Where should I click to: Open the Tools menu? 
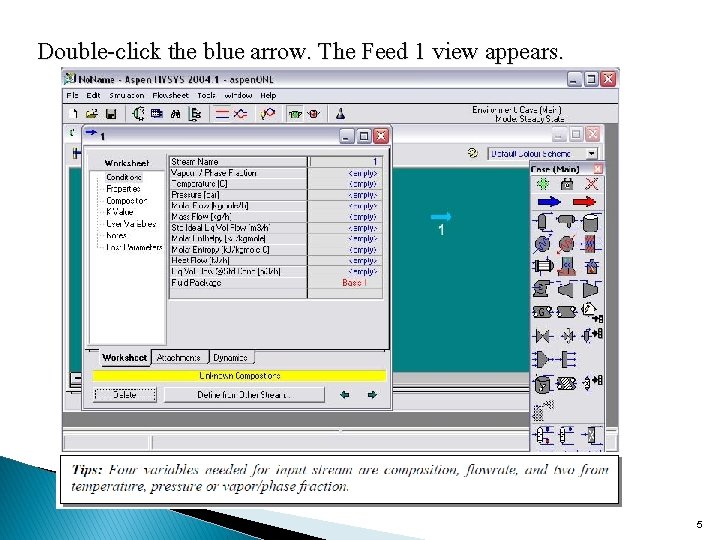tap(207, 96)
